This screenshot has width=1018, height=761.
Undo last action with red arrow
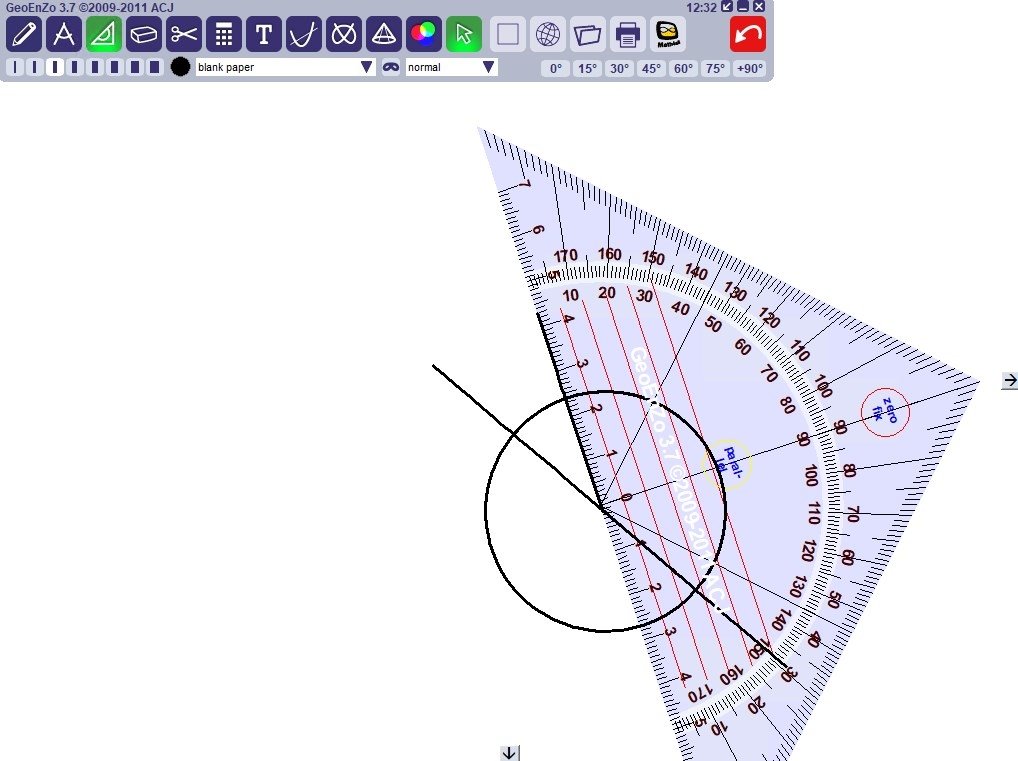[x=748, y=34]
